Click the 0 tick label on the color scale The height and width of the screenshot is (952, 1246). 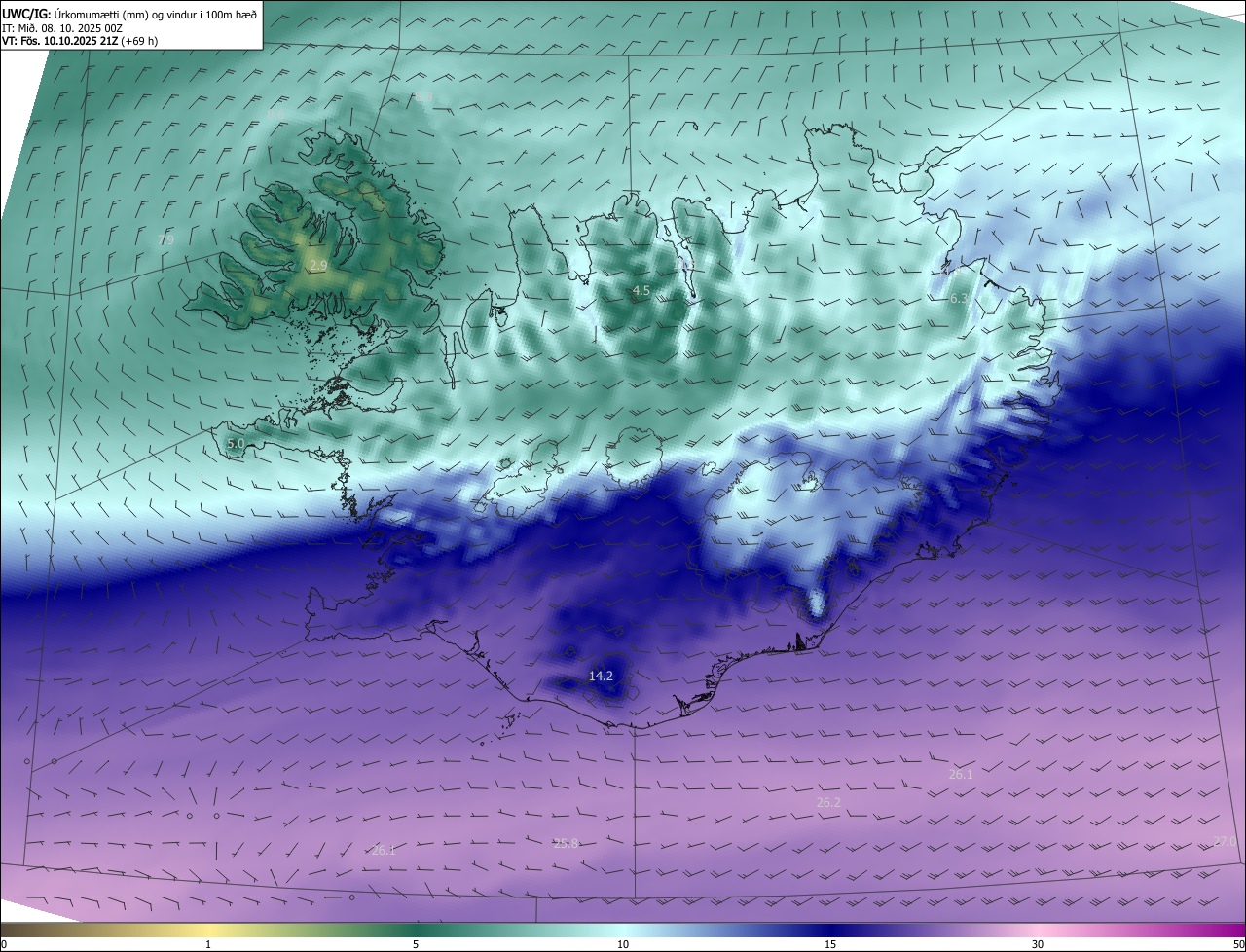(x=4, y=944)
